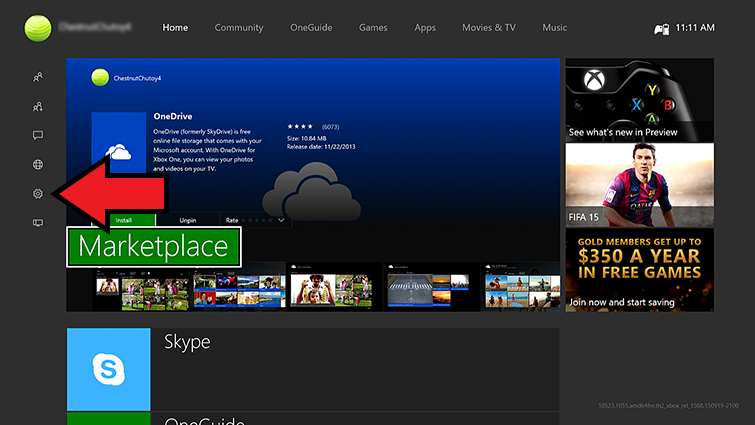Go to the Games tab
The image size is (755, 425).
point(373,28)
